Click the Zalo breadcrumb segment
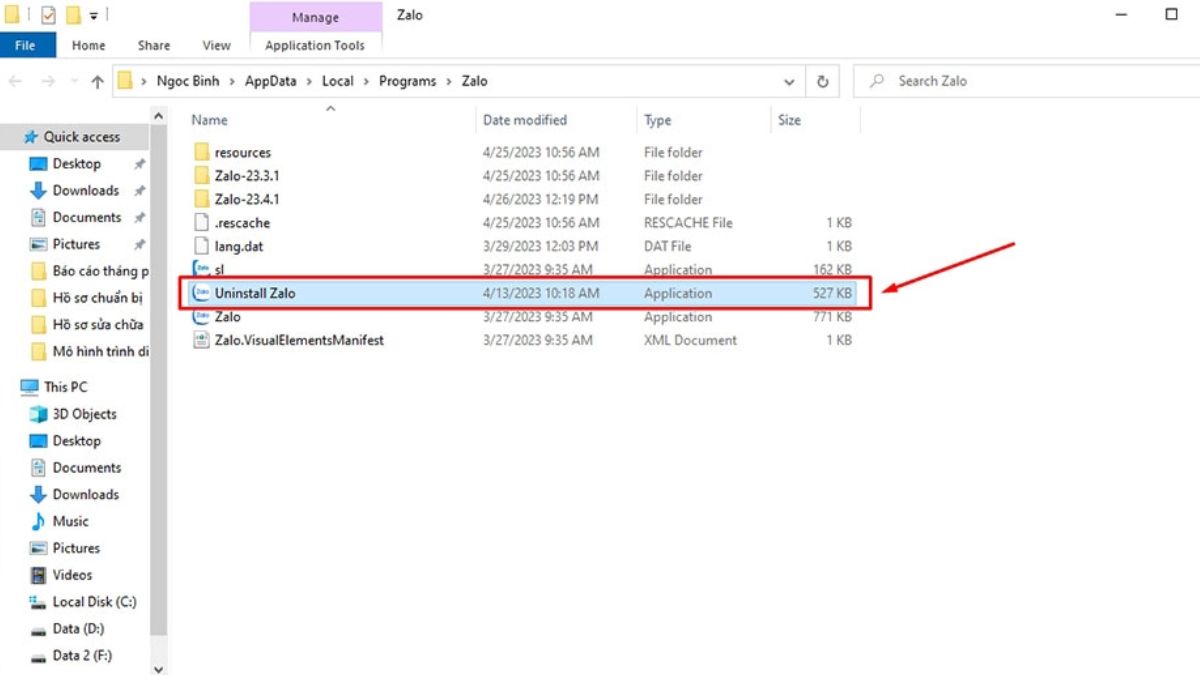The image size is (1200, 675). [475, 81]
